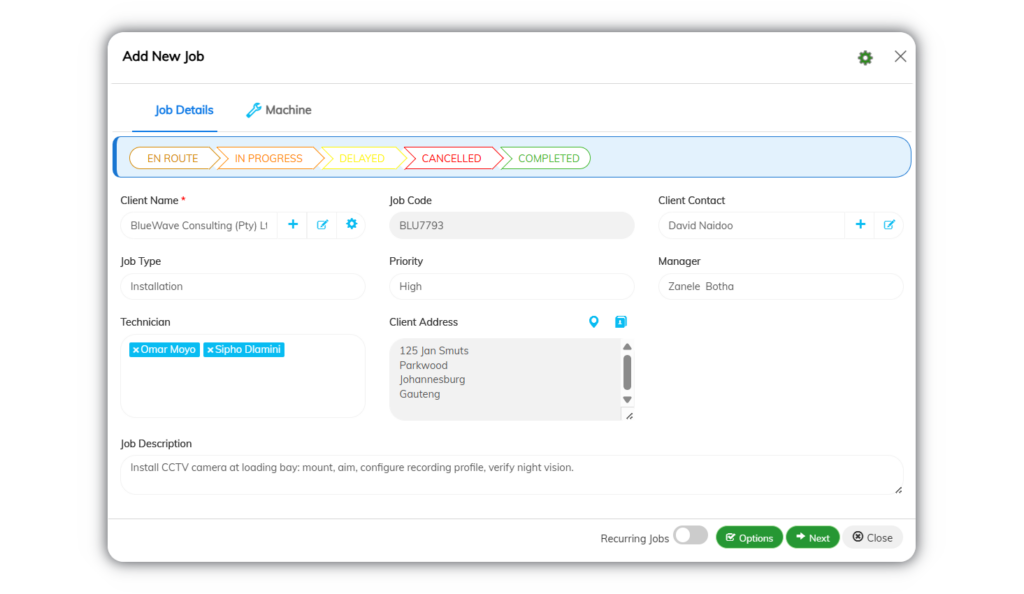Screen dimensions: 1024x594
Task: Set job status to COMPLETED
Action: pyautogui.click(x=547, y=158)
